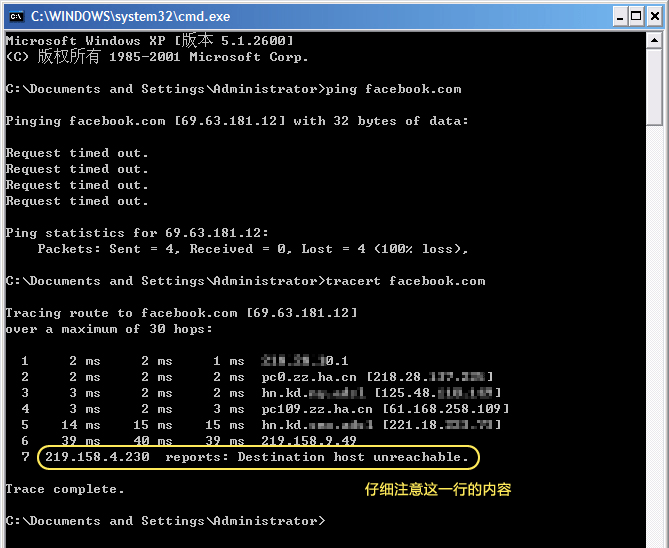Click the 'Pinging facebook.com' output line
The height and width of the screenshot is (548, 669).
(x=237, y=121)
